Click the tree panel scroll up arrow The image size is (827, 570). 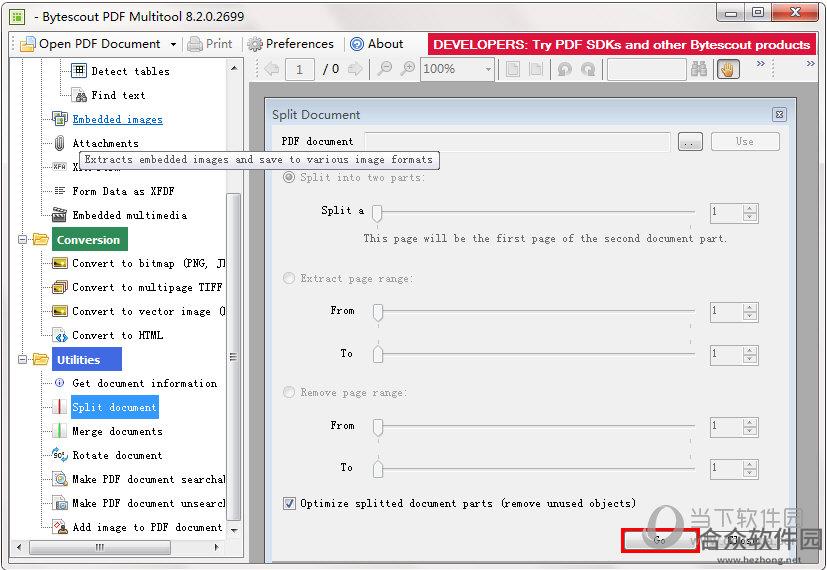[234, 68]
